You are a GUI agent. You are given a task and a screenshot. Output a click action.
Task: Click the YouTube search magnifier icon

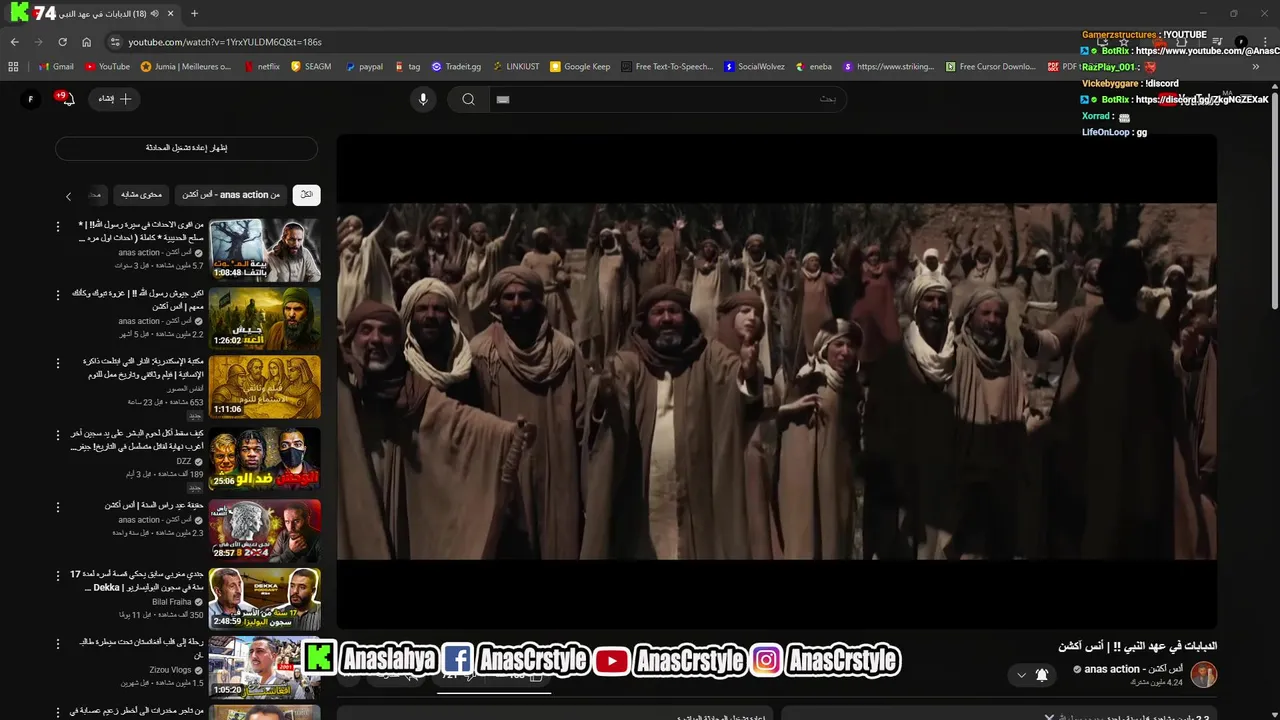[468, 99]
